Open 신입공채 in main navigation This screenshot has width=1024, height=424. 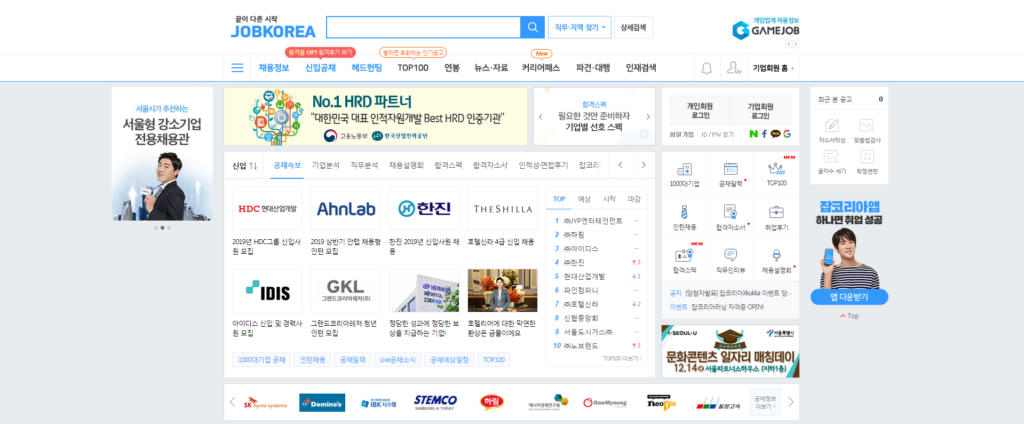tap(320, 68)
